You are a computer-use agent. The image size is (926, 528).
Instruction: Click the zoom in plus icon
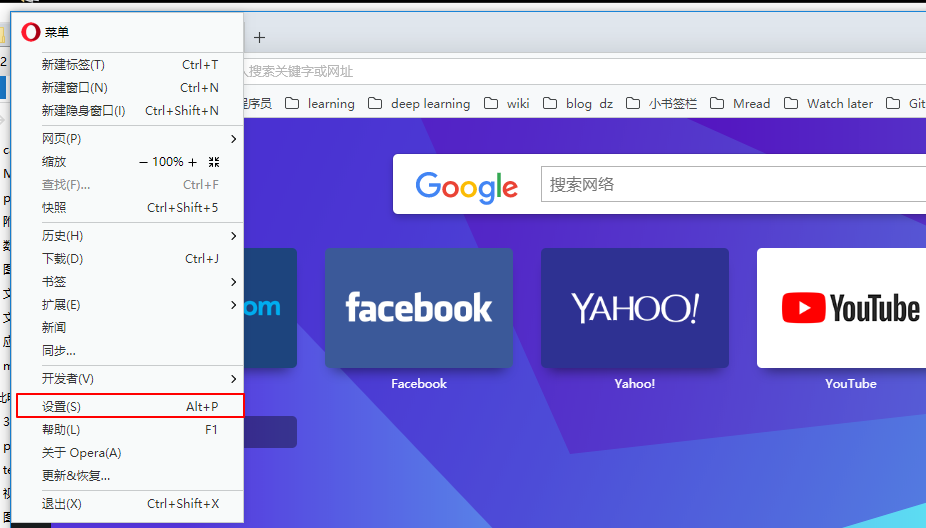pos(193,162)
